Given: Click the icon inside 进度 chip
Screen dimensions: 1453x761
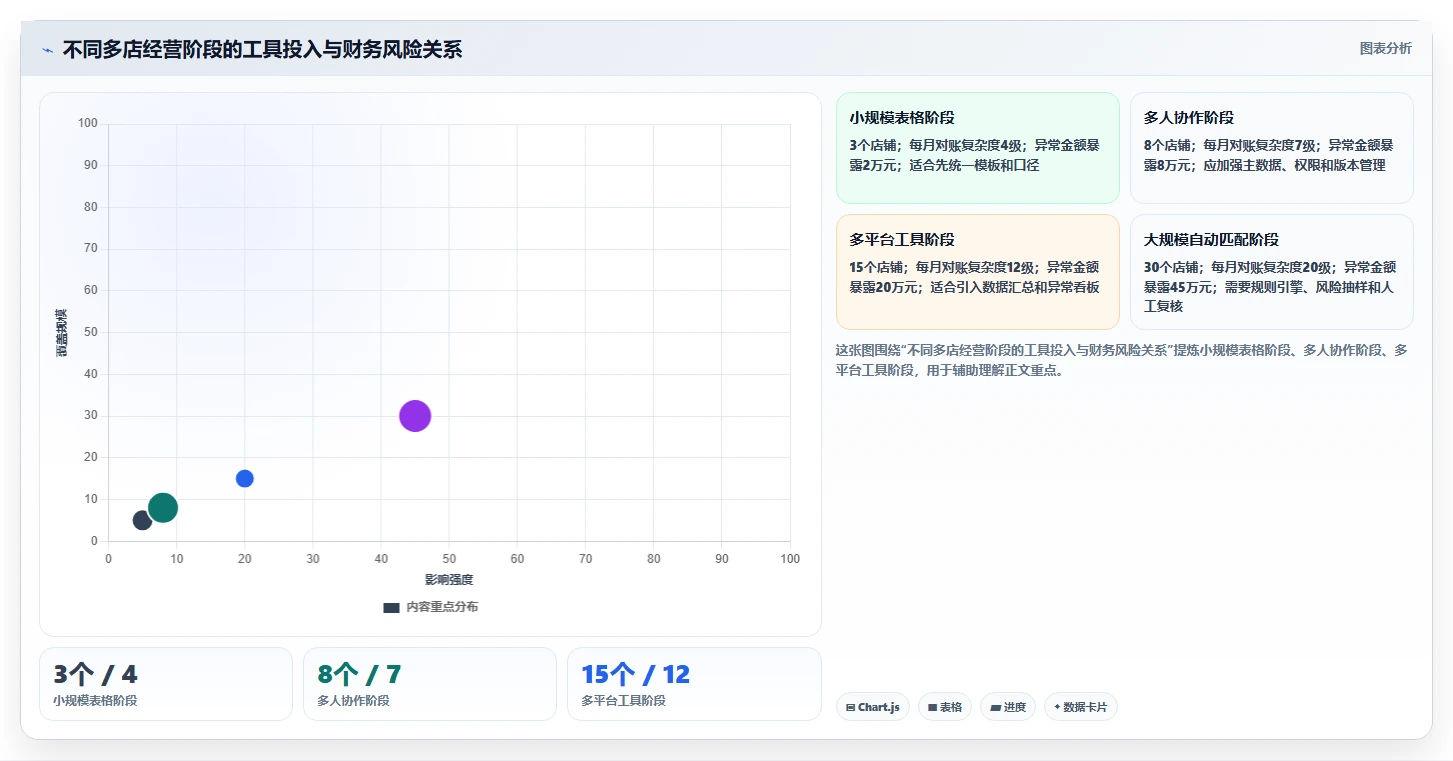Looking at the screenshot, I should point(995,707).
